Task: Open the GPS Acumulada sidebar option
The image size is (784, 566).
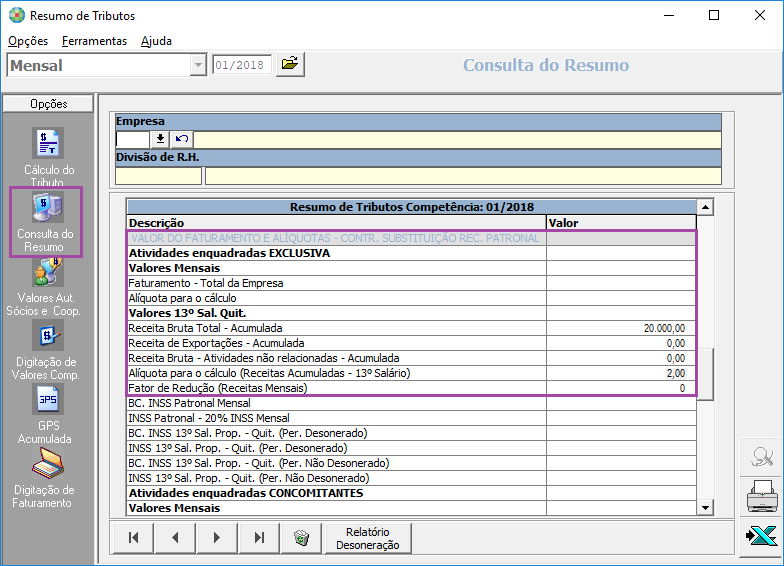Action: (x=48, y=414)
